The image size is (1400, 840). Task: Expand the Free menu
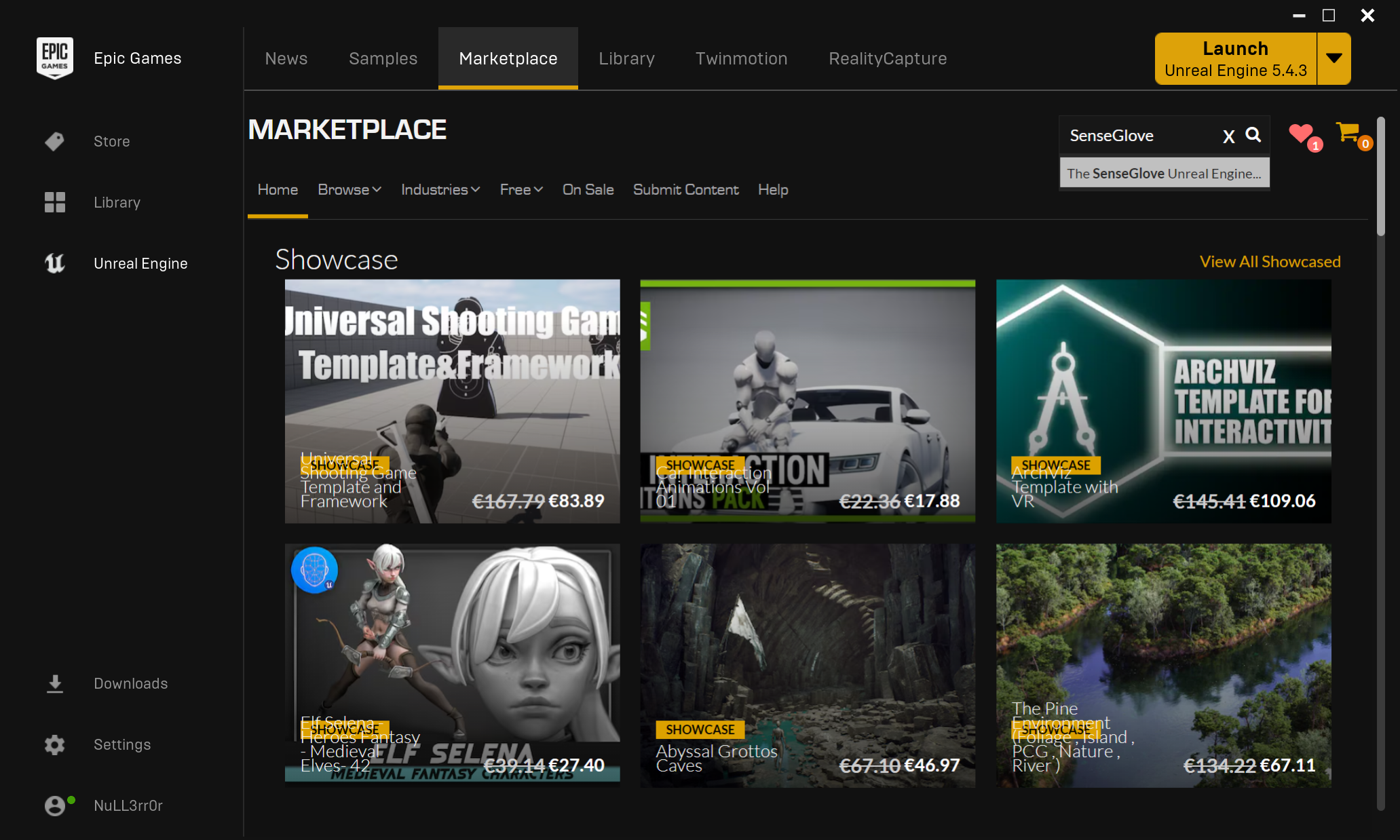pyautogui.click(x=521, y=190)
